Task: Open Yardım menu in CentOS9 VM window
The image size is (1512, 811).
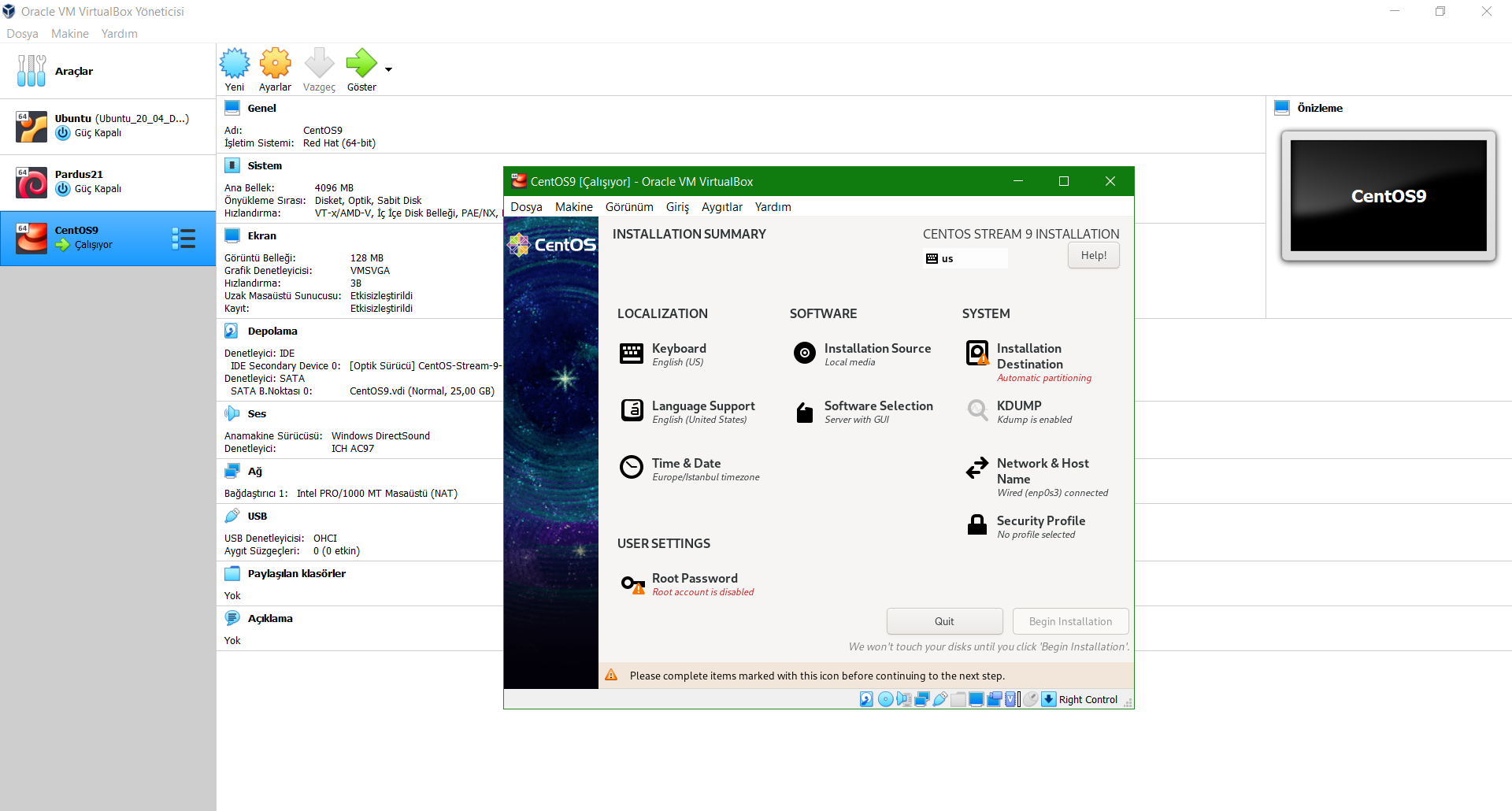Action: pyautogui.click(x=773, y=207)
